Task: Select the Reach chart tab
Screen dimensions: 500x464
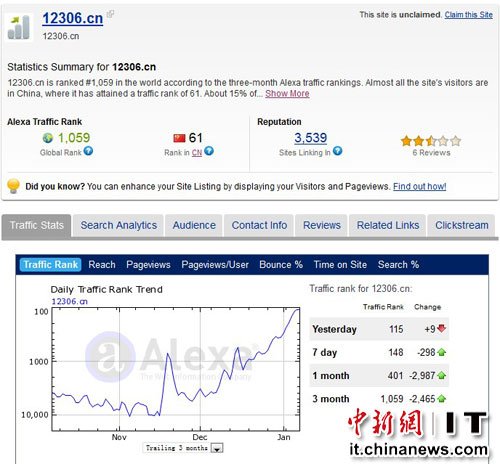Action: tap(102, 265)
